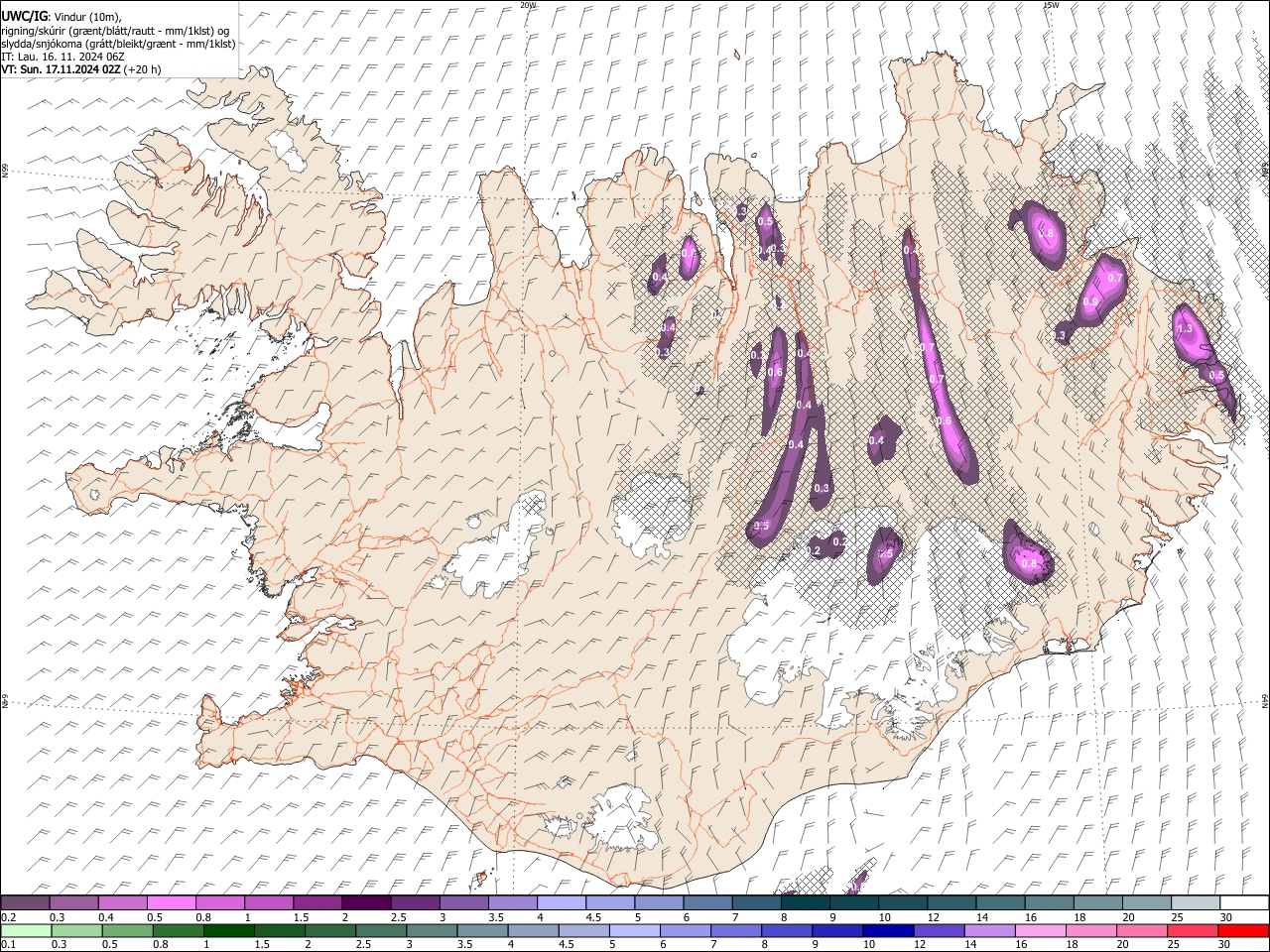The width and height of the screenshot is (1270, 952).
Task: Click the '(+20 h)' forecast offset text
Action: pyautogui.click(x=143, y=70)
